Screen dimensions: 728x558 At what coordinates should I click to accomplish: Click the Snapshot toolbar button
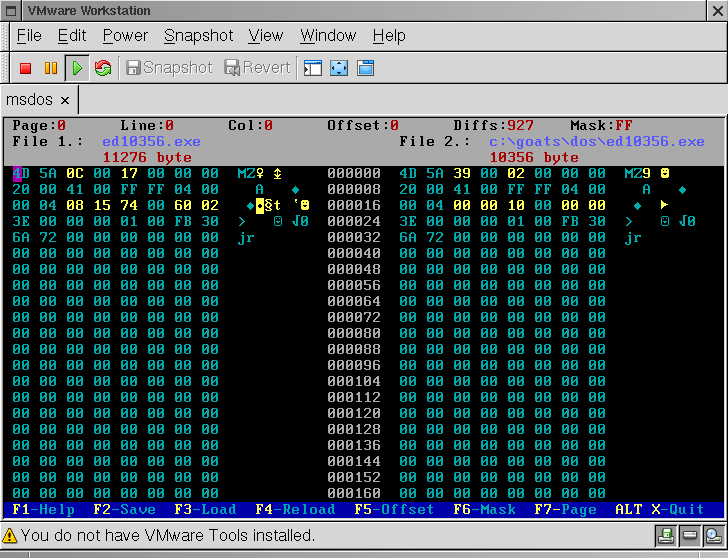coord(169,68)
